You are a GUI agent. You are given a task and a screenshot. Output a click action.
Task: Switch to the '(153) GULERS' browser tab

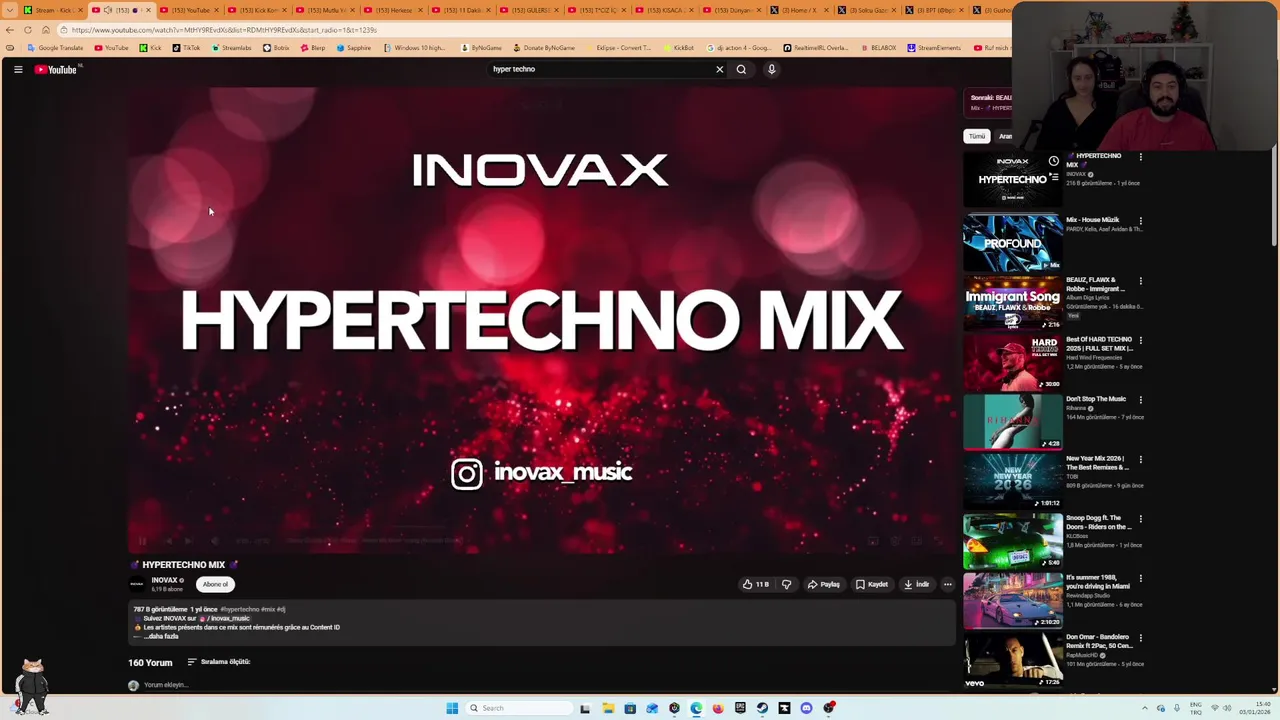529,10
